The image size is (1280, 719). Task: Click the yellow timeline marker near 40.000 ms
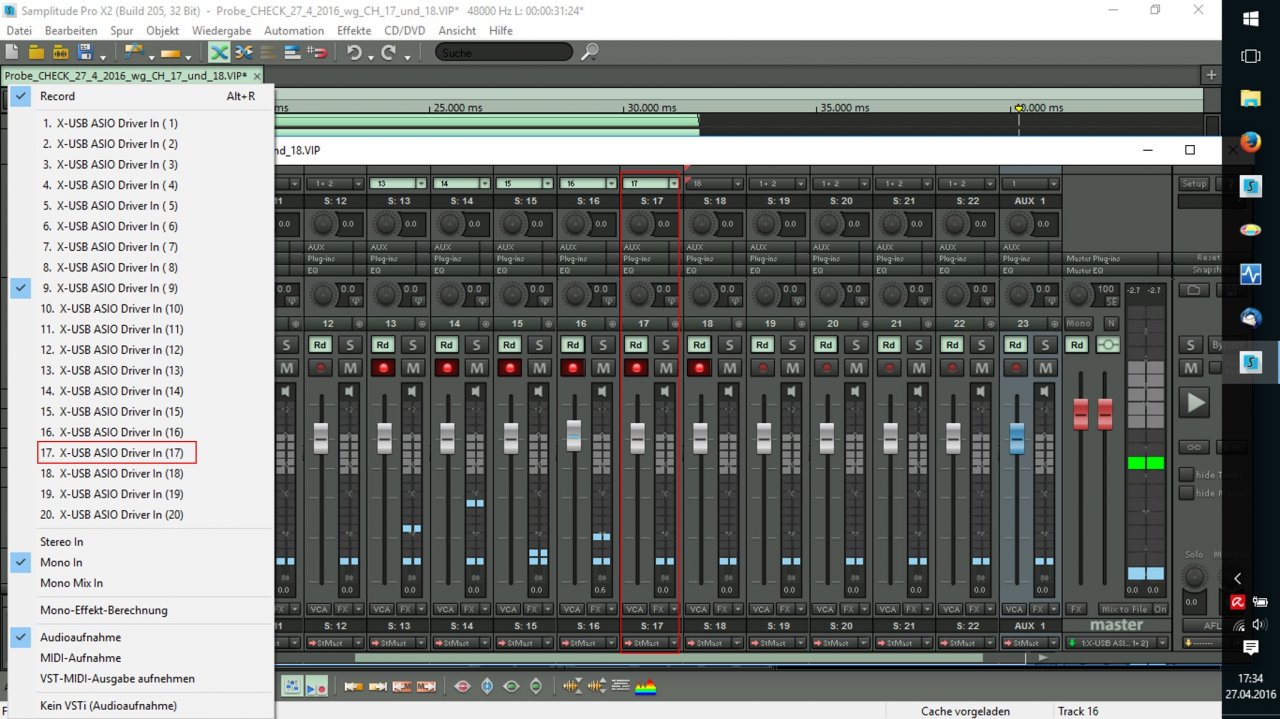point(1019,107)
